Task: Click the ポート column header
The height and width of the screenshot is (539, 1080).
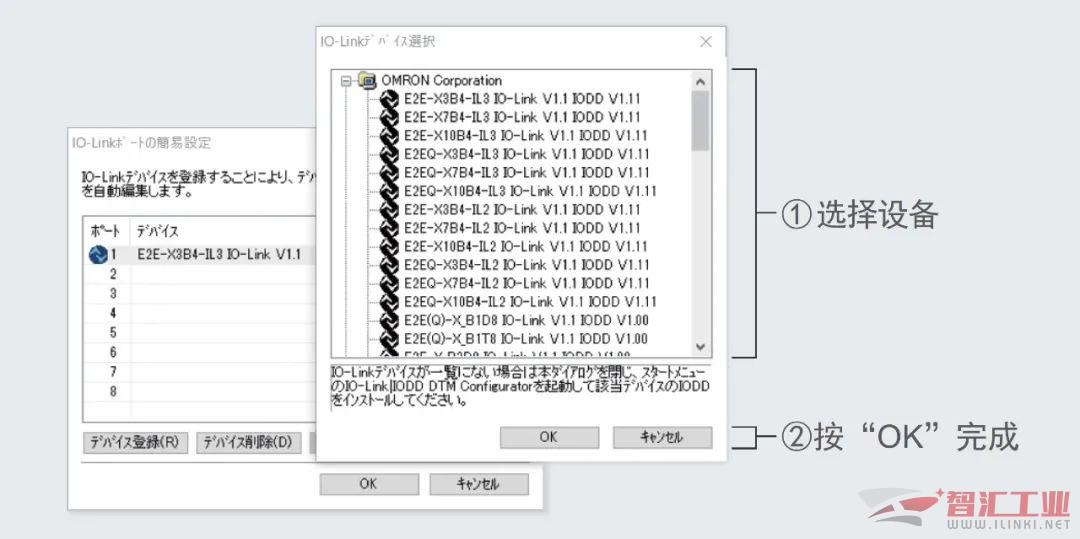Action: click(106, 231)
